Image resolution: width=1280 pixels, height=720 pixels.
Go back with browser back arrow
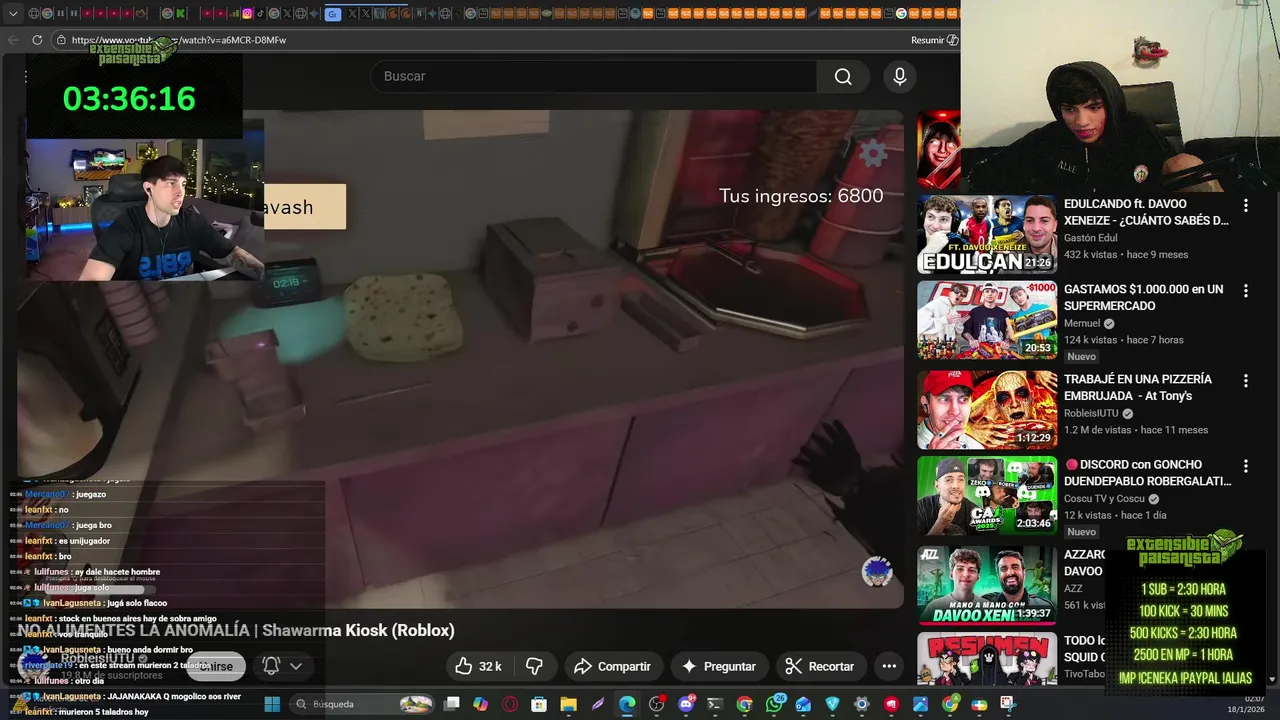13,40
